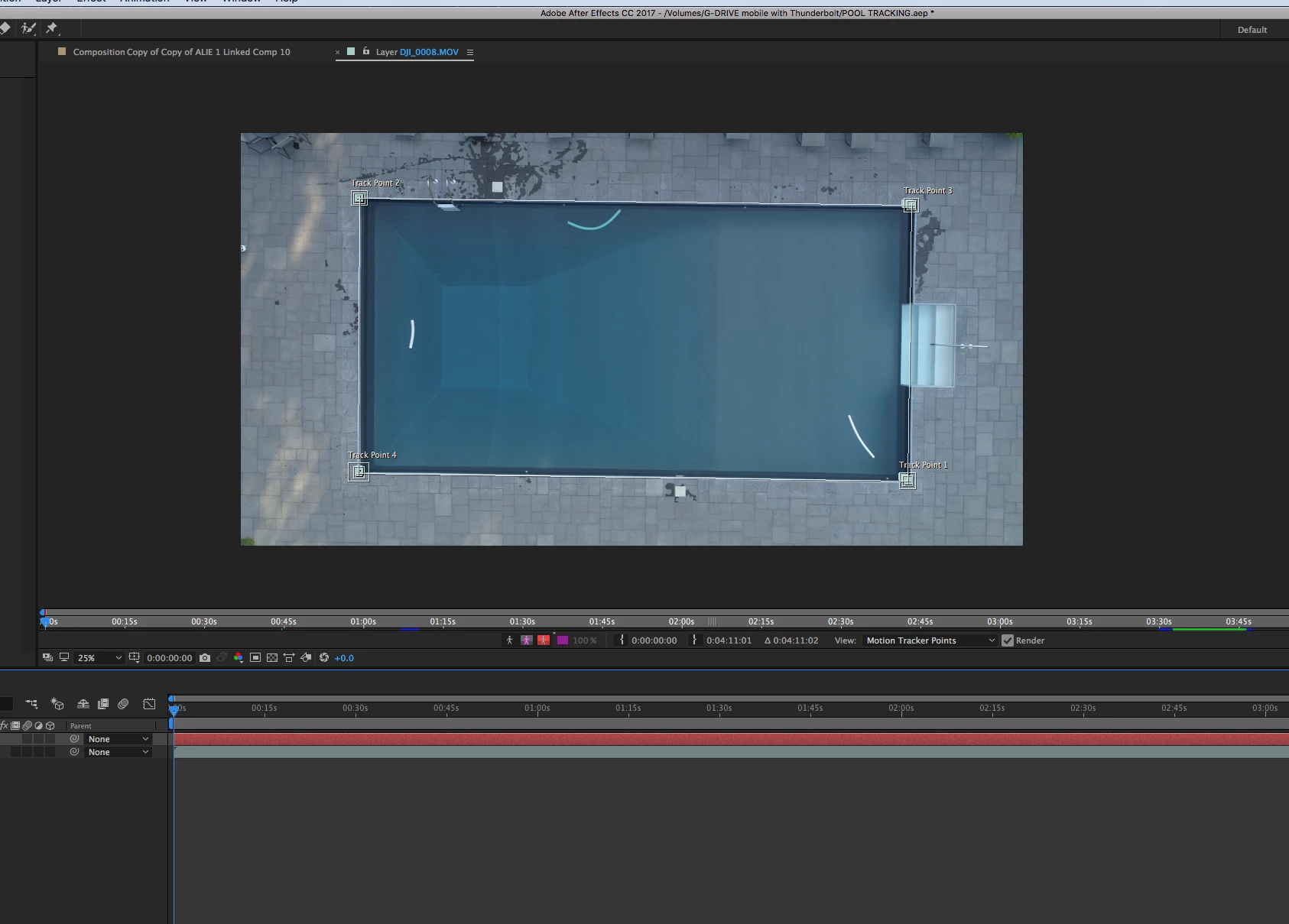Enable Motion Blur for timeline layers

pos(123,704)
